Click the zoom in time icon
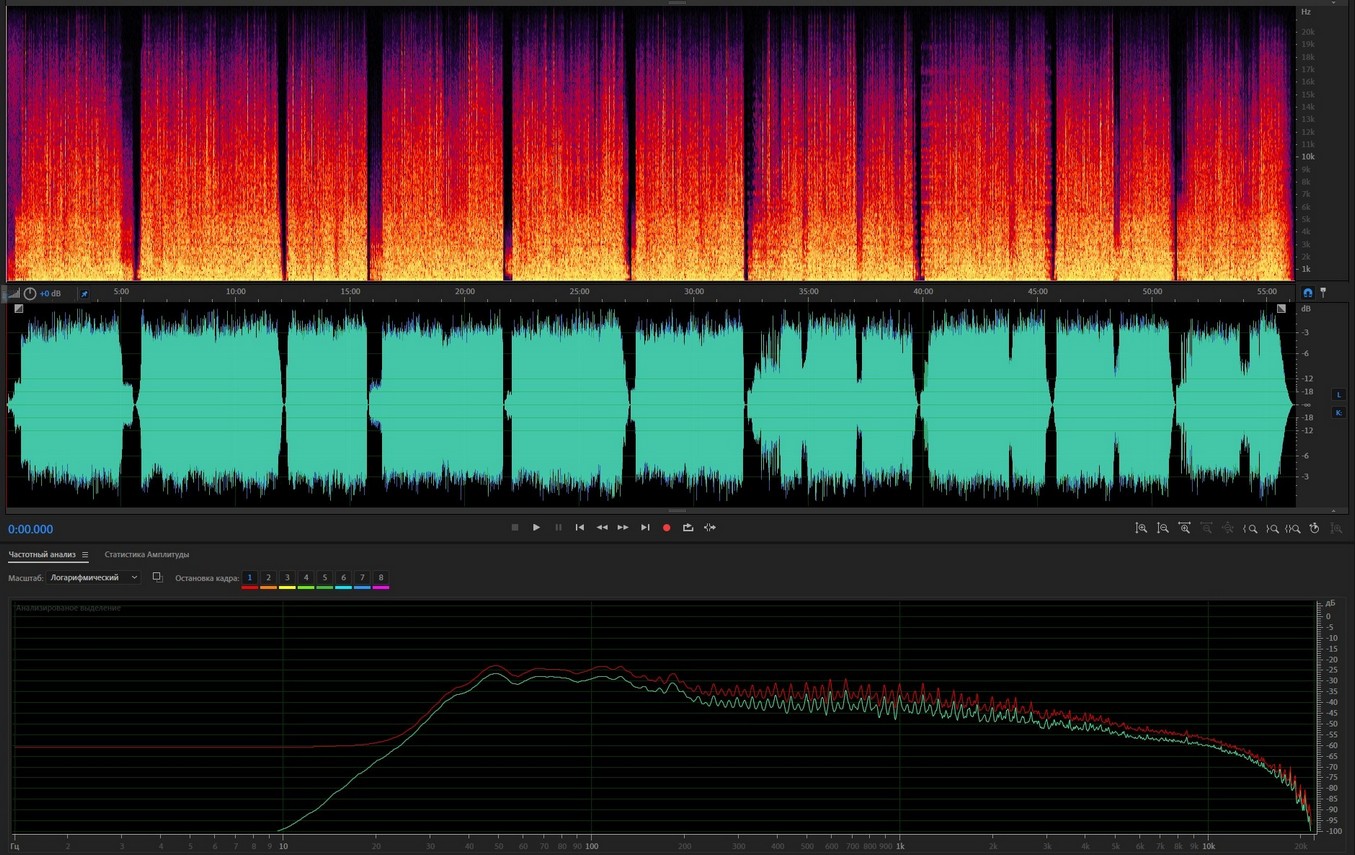Screen dimensions: 1355x855 (1184, 528)
